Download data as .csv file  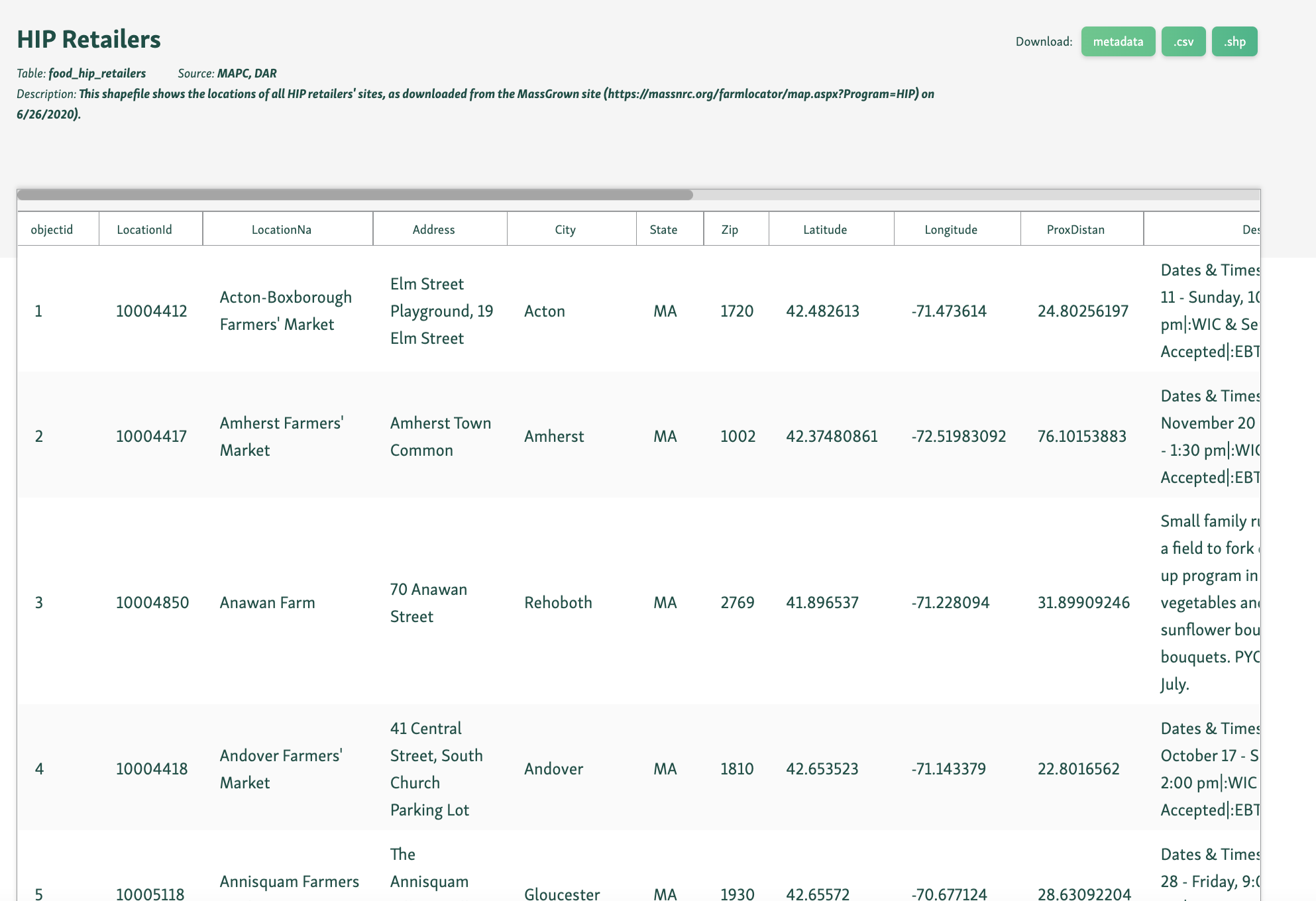[1183, 41]
